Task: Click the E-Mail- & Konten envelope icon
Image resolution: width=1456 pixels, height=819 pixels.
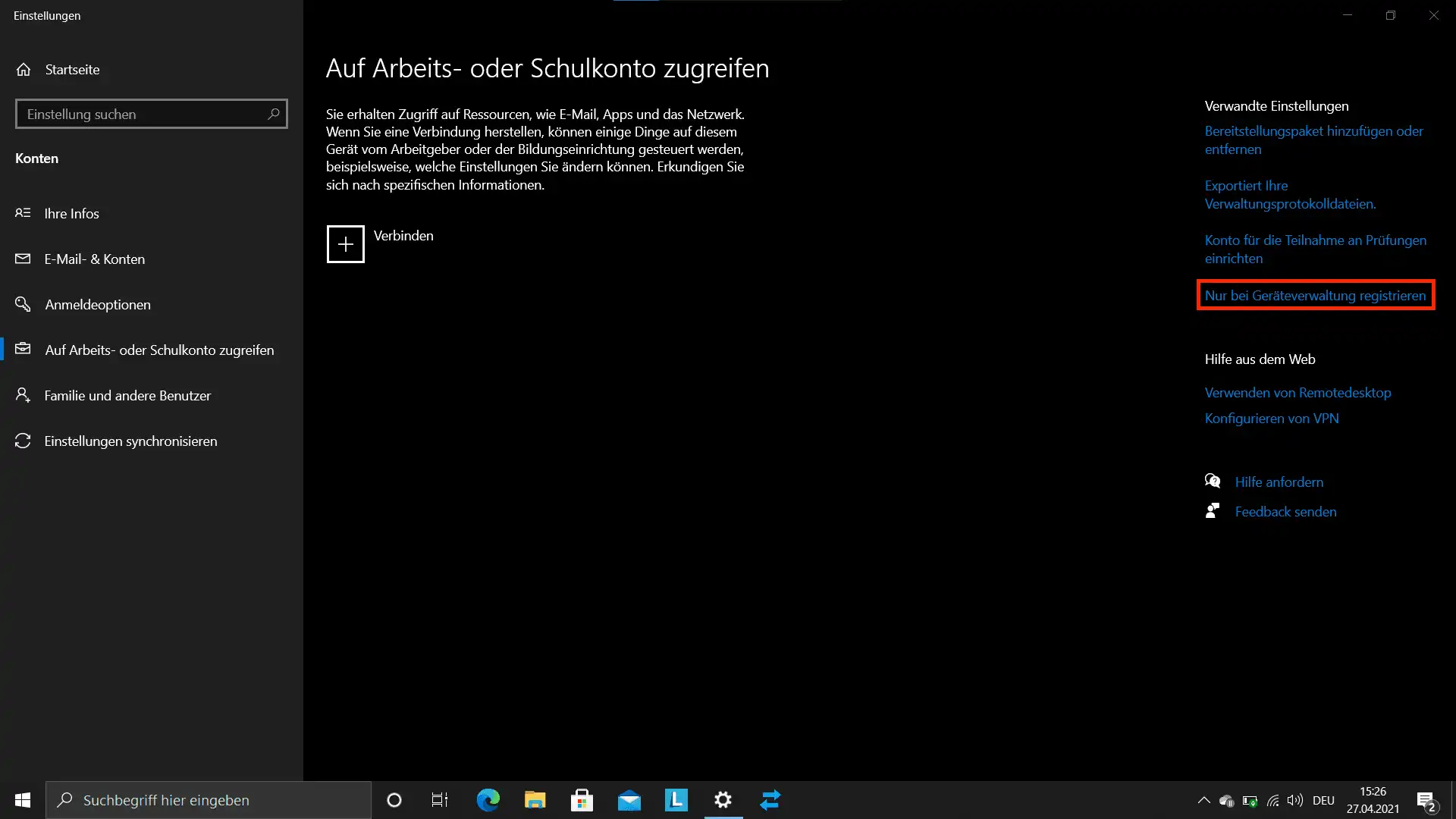Action: pyautogui.click(x=23, y=259)
